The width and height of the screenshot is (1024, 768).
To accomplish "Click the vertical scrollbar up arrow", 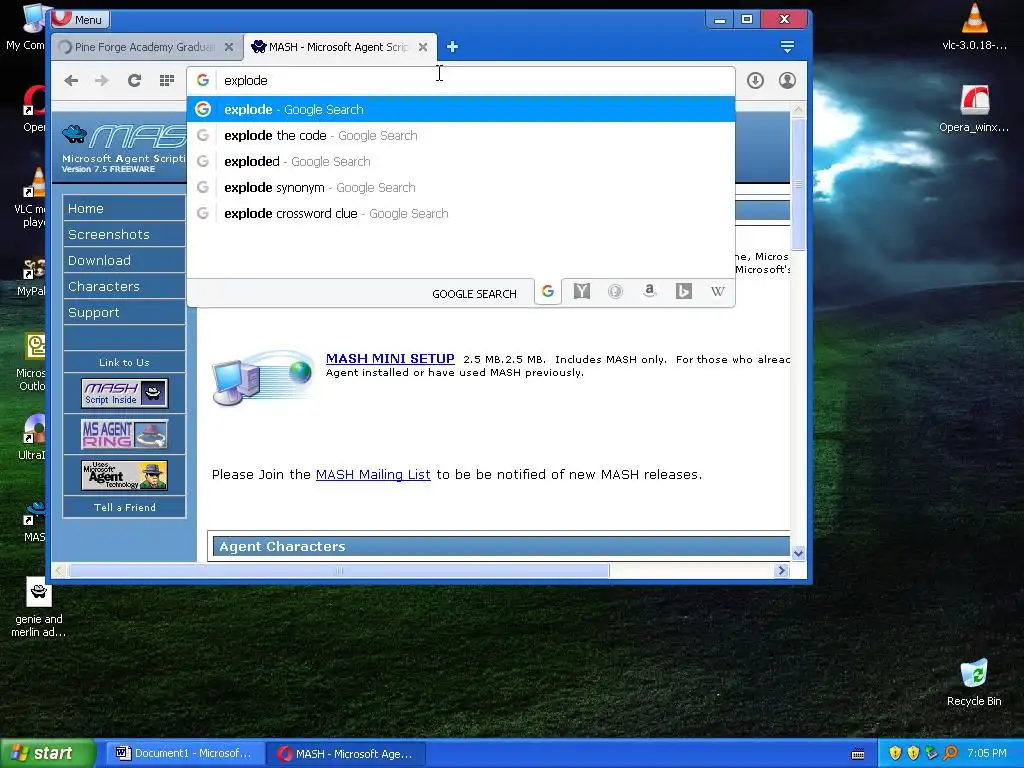I will (x=798, y=110).
